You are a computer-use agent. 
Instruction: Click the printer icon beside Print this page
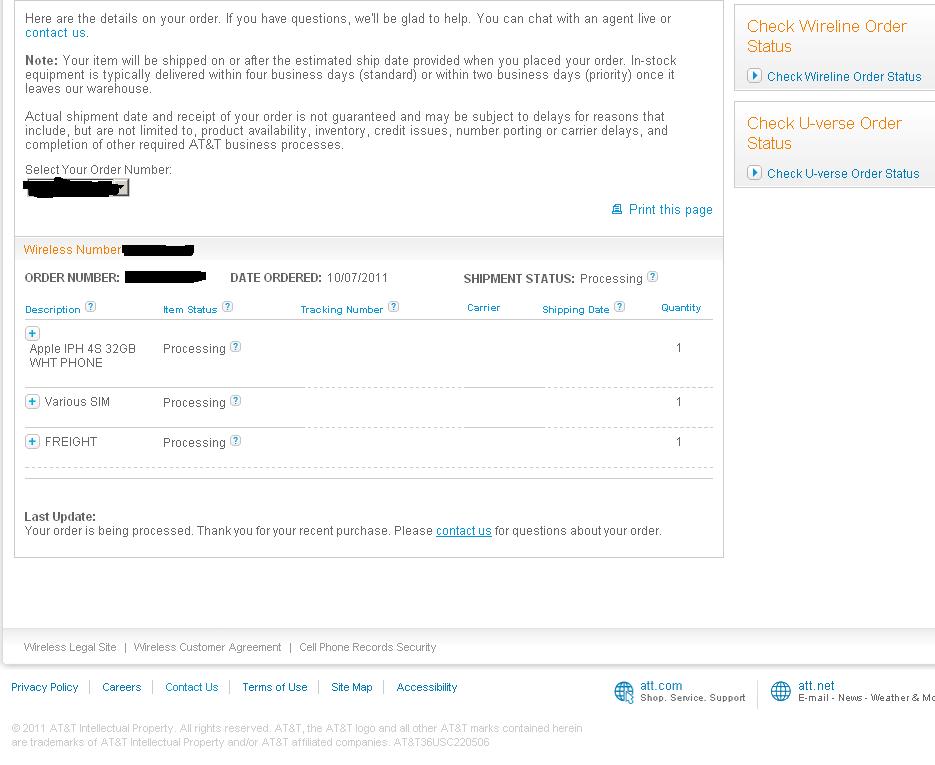(617, 209)
